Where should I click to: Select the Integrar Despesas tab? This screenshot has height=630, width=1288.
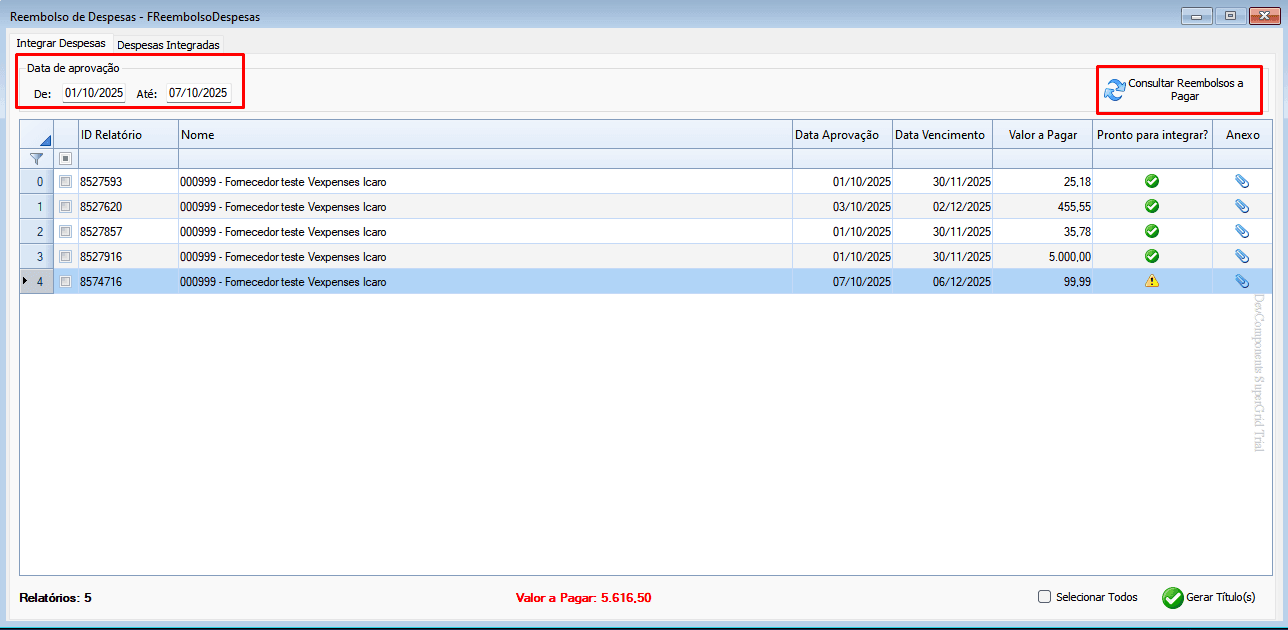[x=61, y=44]
